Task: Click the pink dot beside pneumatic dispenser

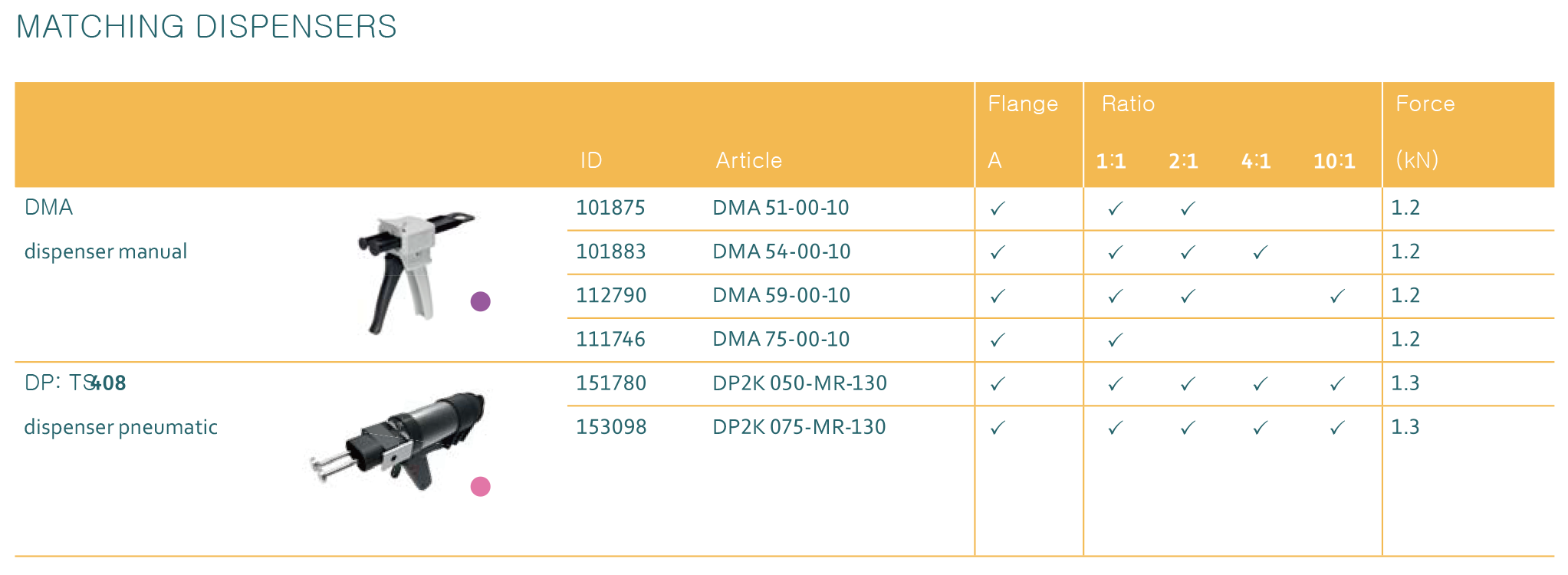Action: pos(481,487)
